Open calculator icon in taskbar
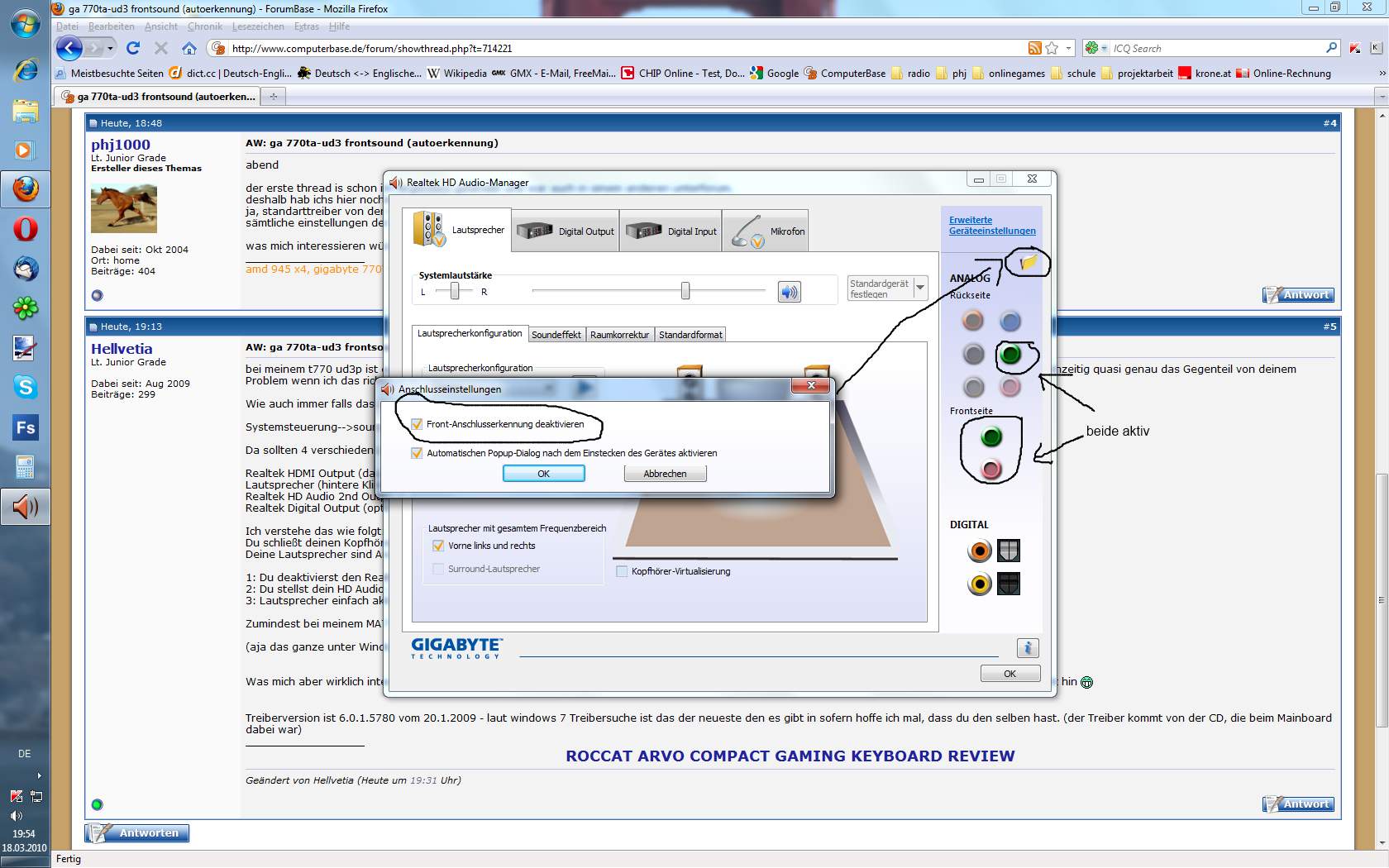Screen dimensions: 1389x868 (25, 467)
